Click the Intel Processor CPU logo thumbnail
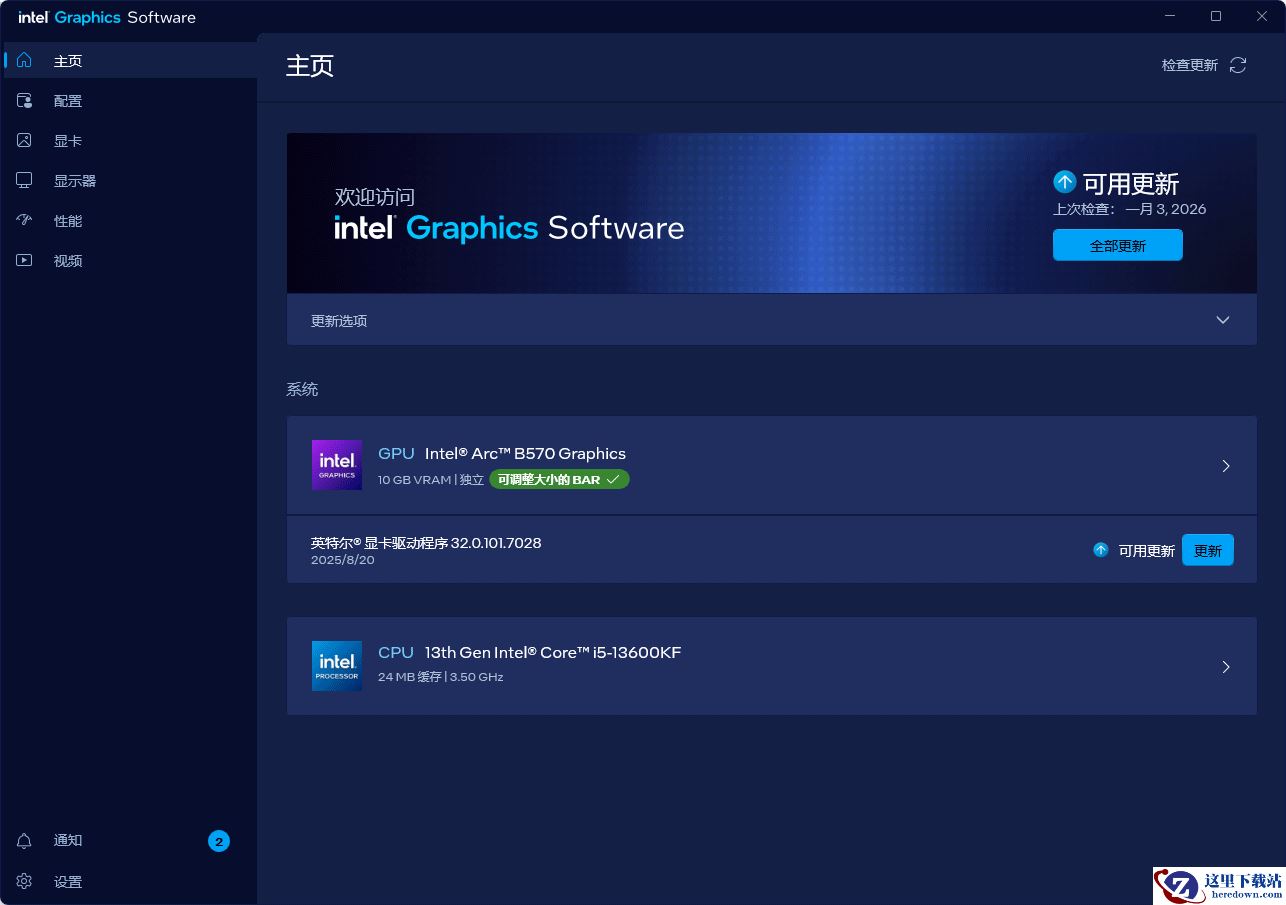The width and height of the screenshot is (1286, 905). point(336,666)
